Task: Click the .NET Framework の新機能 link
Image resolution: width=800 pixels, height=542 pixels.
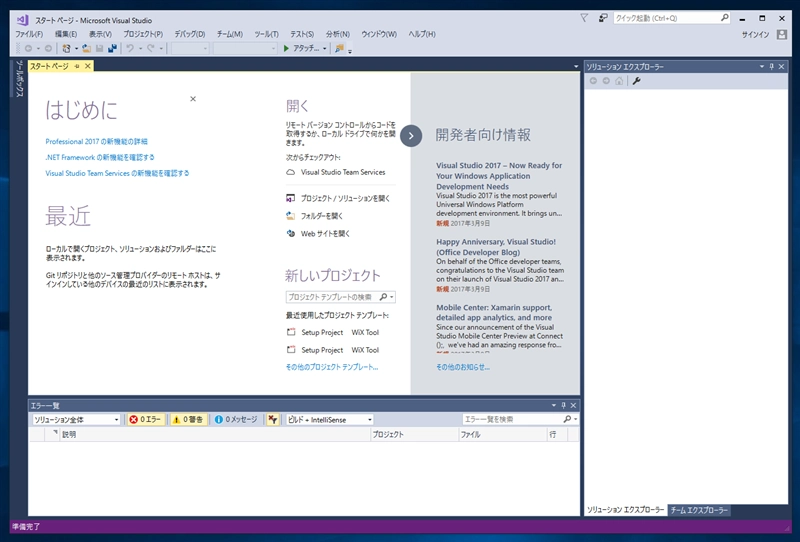Action: coord(100,157)
